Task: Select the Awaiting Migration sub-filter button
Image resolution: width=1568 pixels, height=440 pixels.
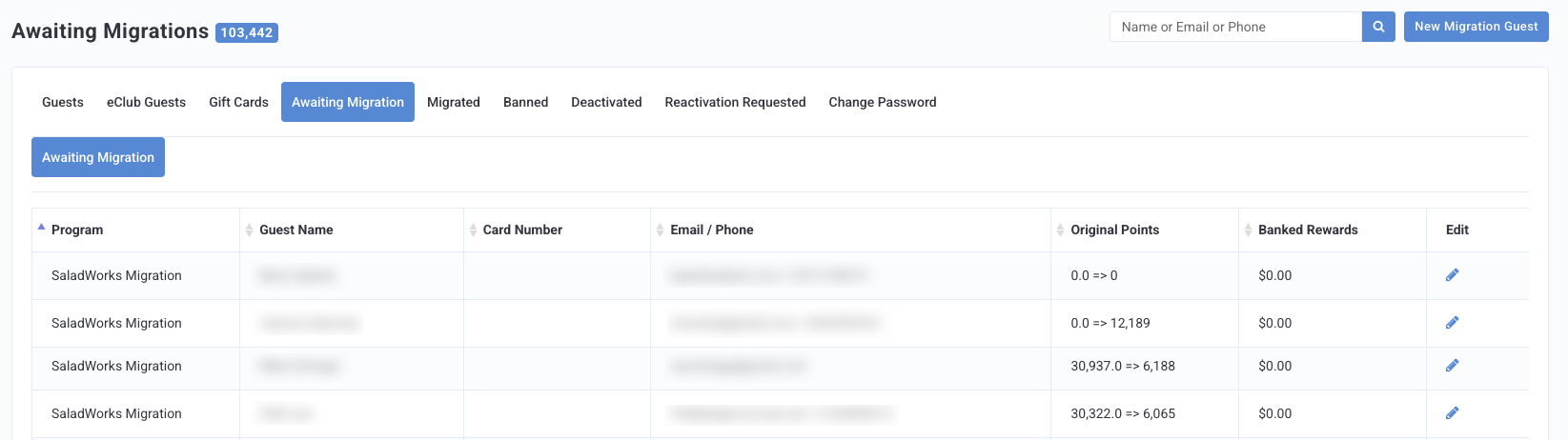Action: pyautogui.click(x=98, y=157)
